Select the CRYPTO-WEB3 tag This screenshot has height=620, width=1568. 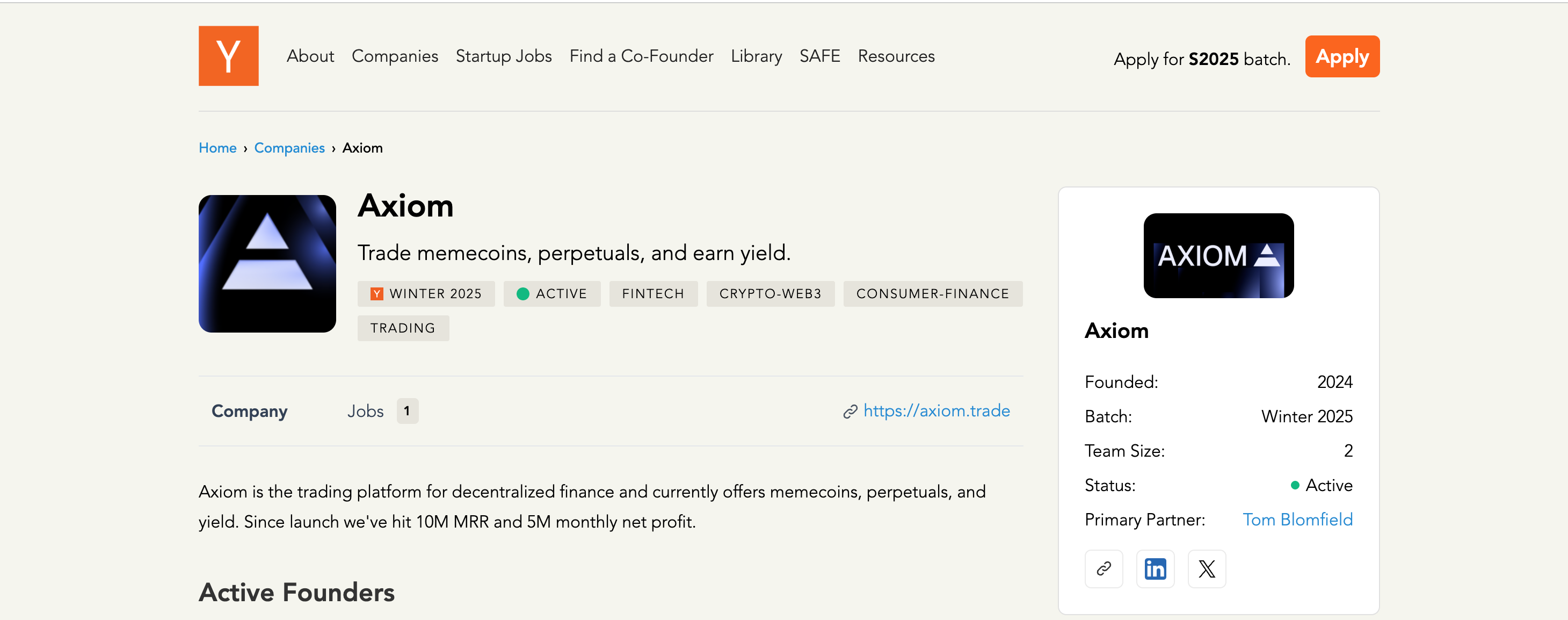pyautogui.click(x=770, y=293)
